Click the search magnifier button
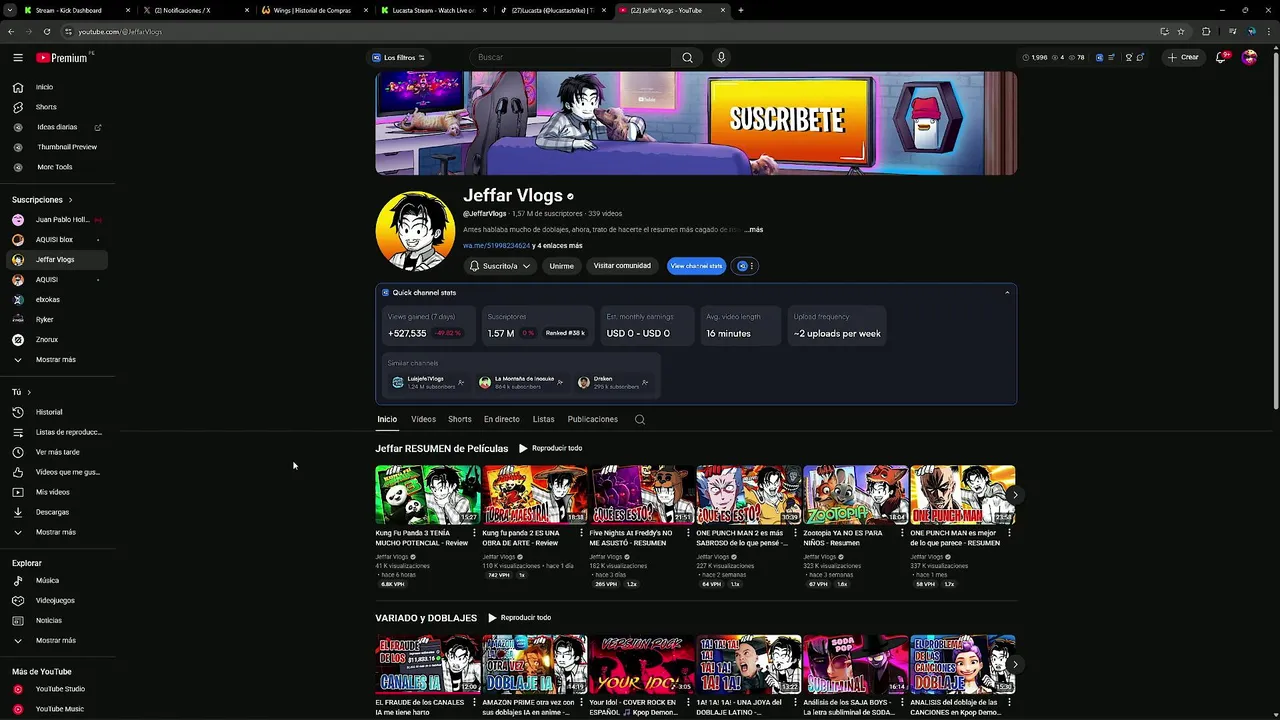Screen dimensions: 1280x720 (x=687, y=57)
